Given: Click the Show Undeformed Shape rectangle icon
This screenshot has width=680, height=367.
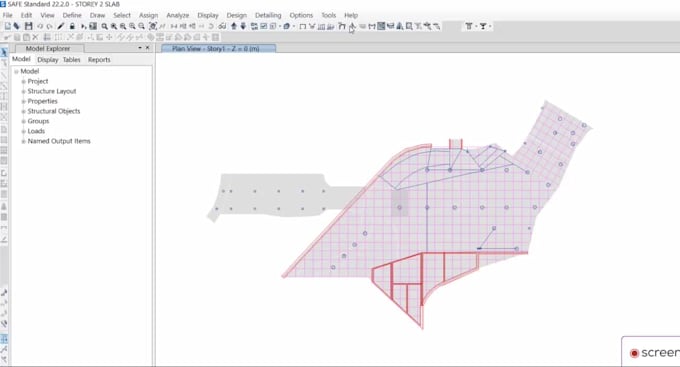Looking at the screenshot, I should tap(303, 26).
